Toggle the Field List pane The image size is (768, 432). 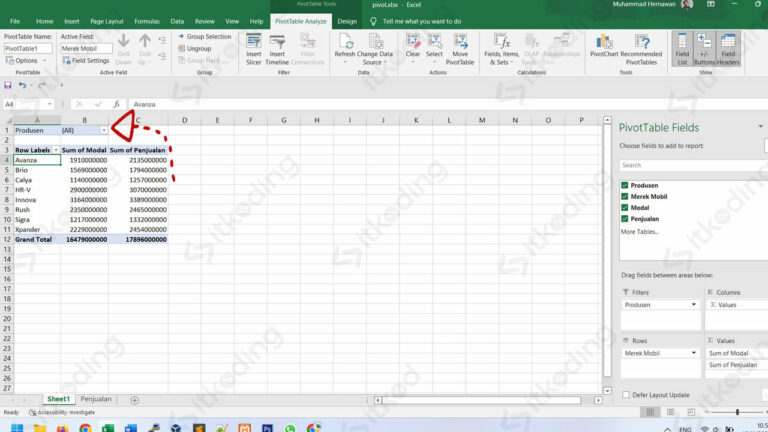[682, 49]
